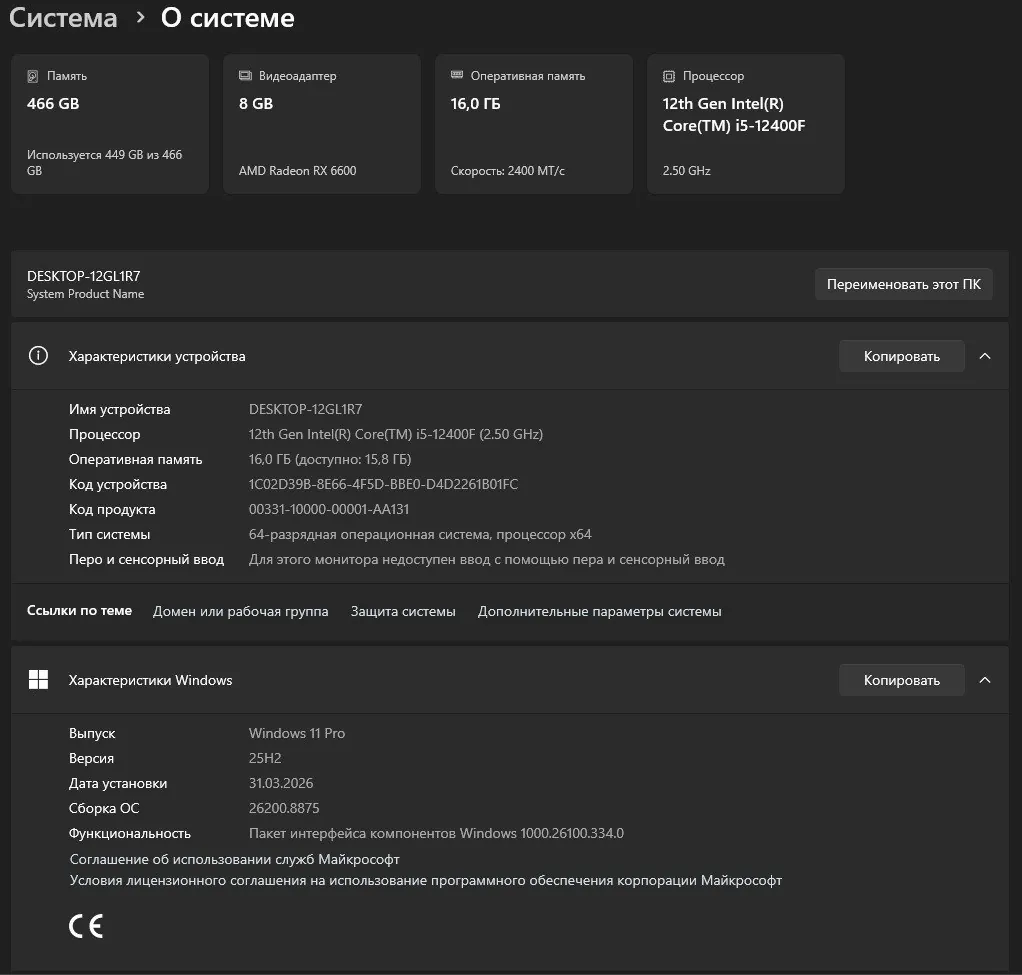
Task: Click the Сборка ОС label
Action: pos(104,808)
